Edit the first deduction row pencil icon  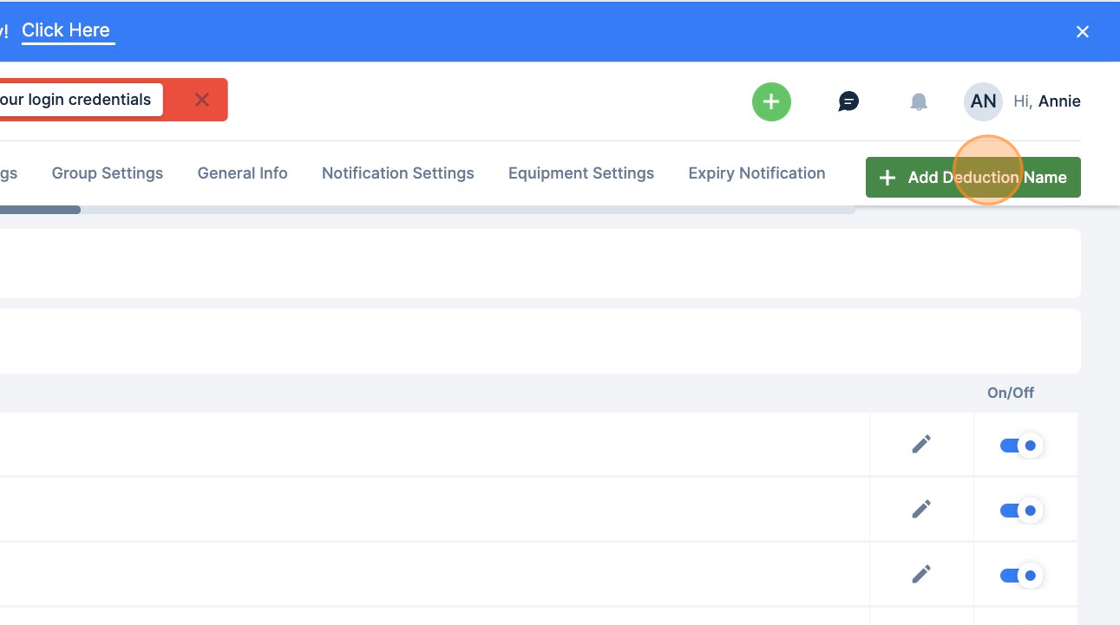click(x=921, y=444)
